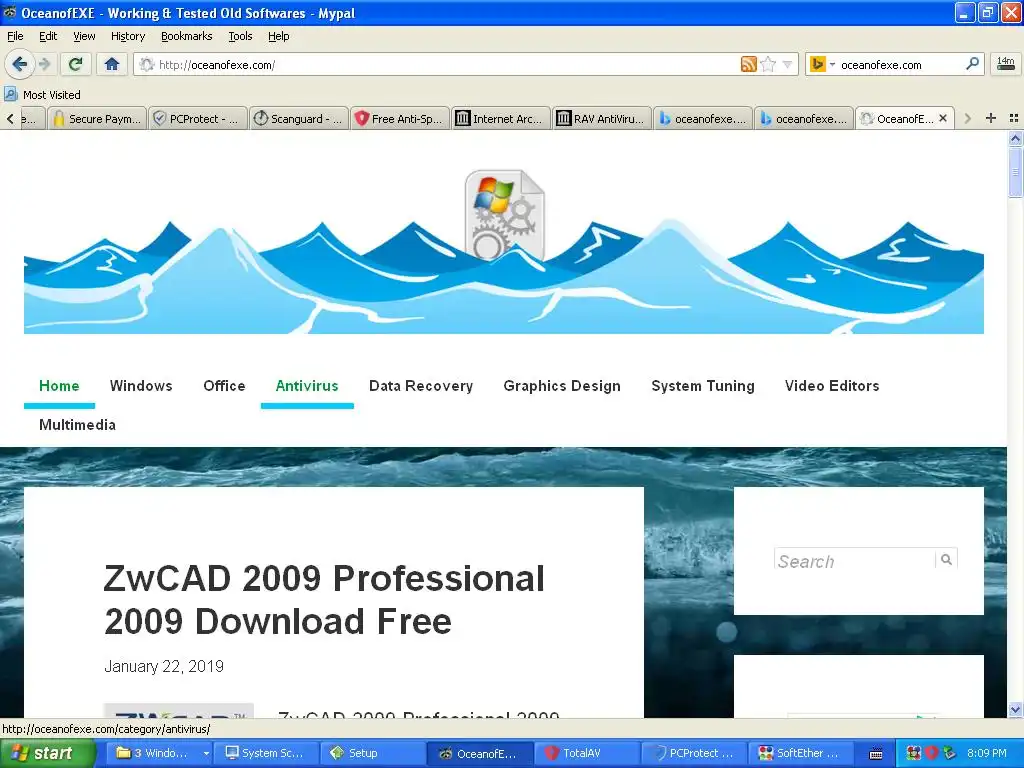This screenshot has width=1024, height=768.
Task: Open the URL history dropdown arrow
Action: click(787, 65)
